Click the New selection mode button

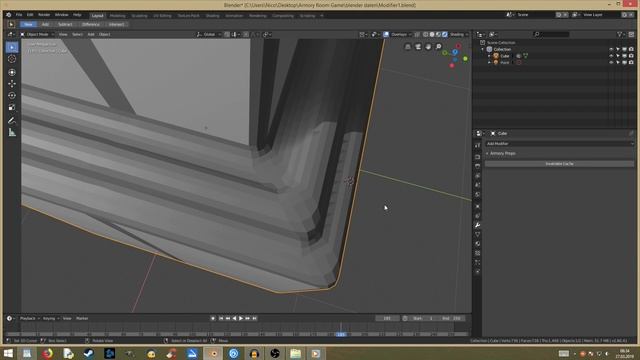(x=28, y=24)
